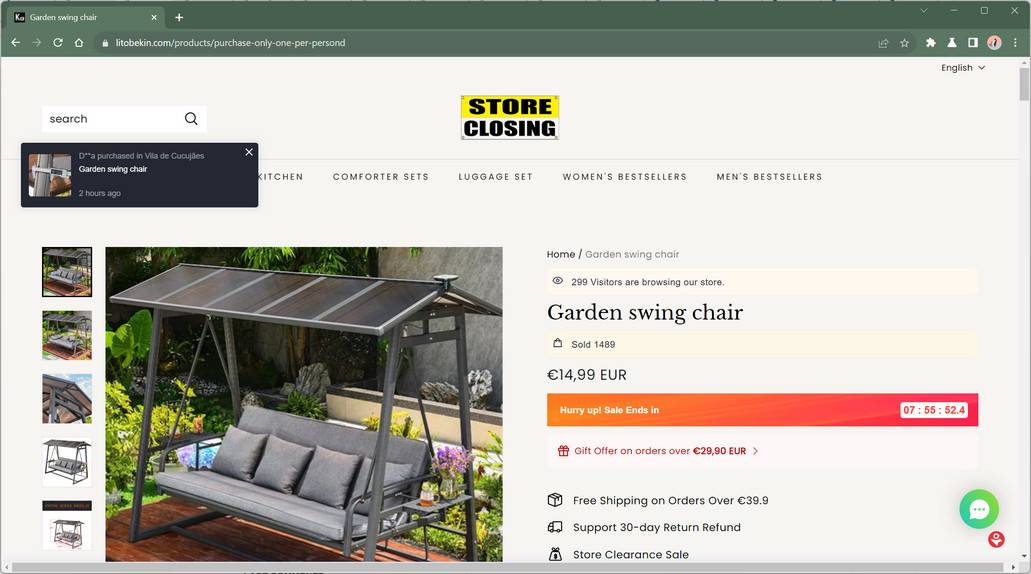1031x574 pixels.
Task: Dismiss the purchase notification popup
Action: click(x=249, y=152)
